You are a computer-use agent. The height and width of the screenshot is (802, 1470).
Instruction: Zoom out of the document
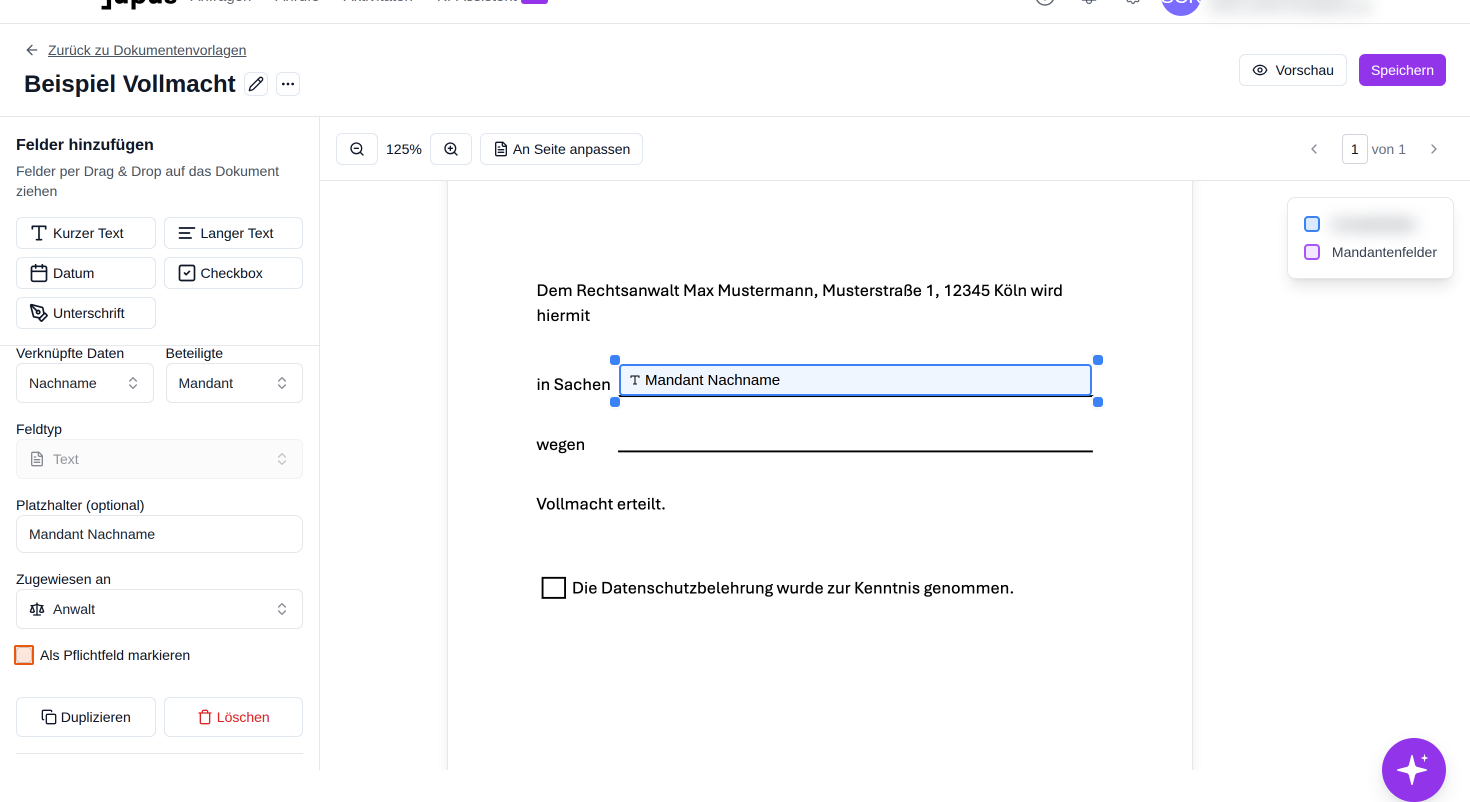tap(357, 149)
